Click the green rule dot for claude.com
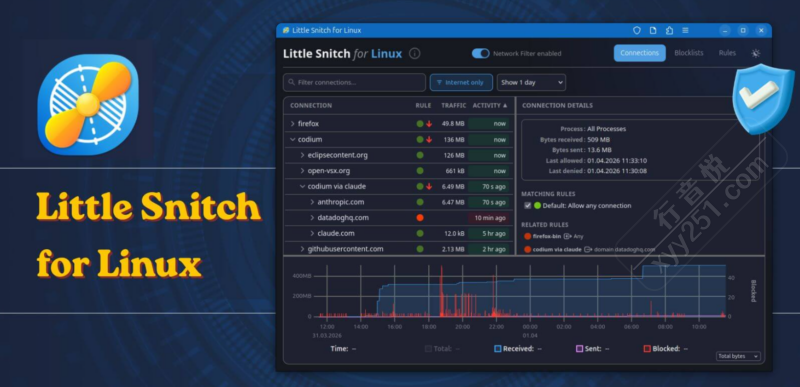800x387 pixels. 420,234
